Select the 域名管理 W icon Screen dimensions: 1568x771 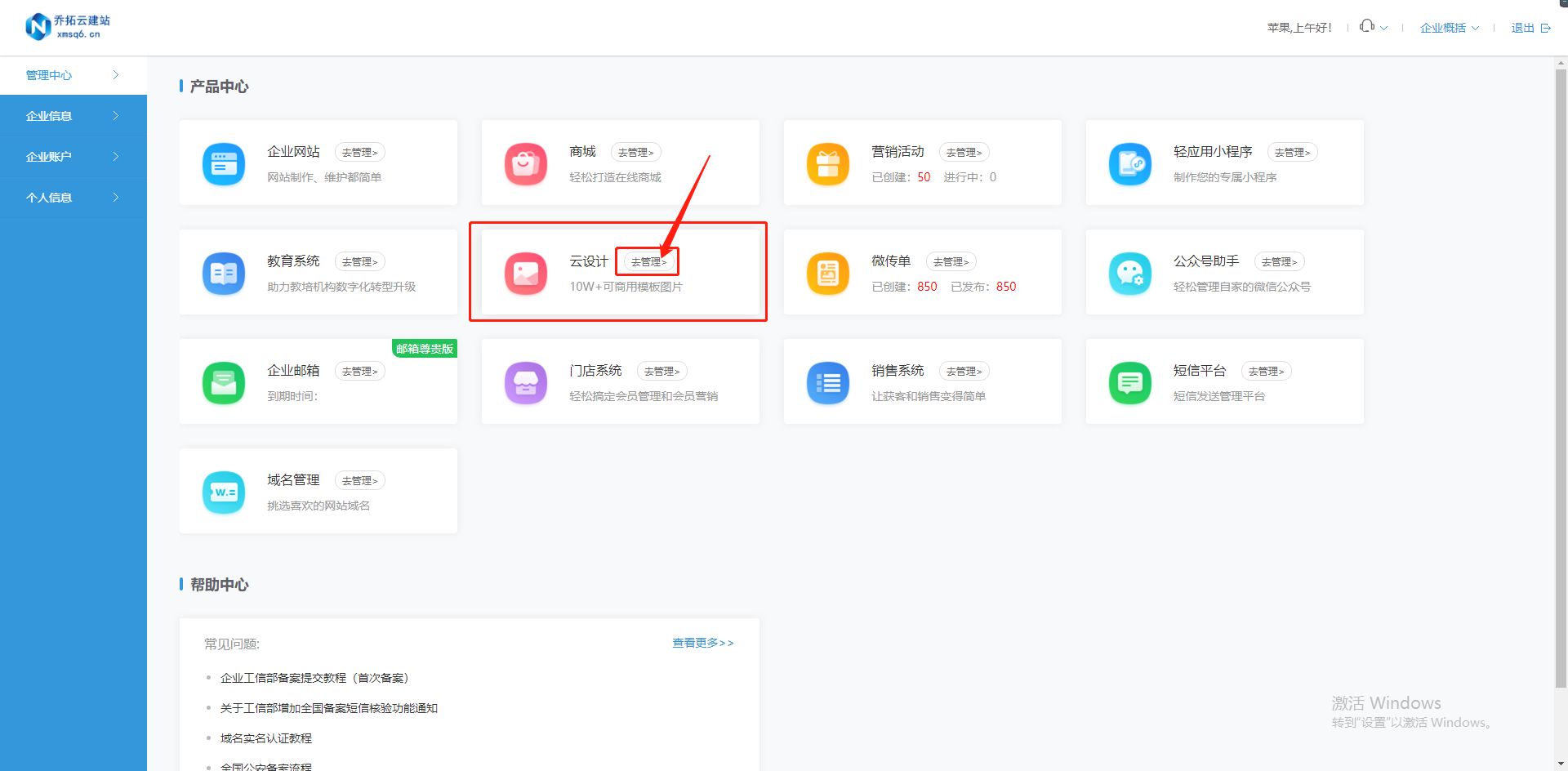click(223, 492)
